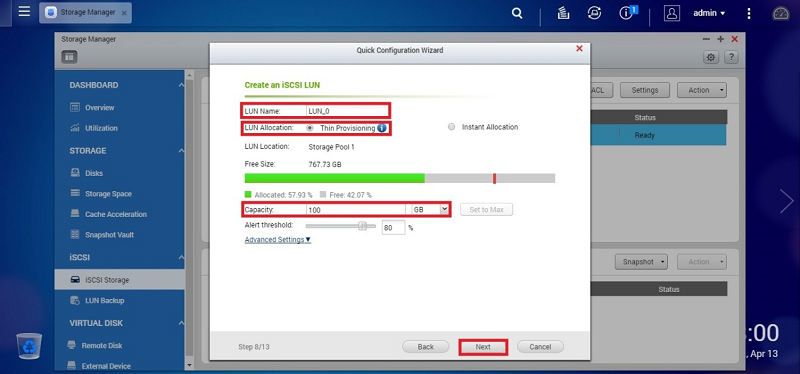Click the upper Status column header
This screenshot has height=374, width=800.
coord(645,117)
